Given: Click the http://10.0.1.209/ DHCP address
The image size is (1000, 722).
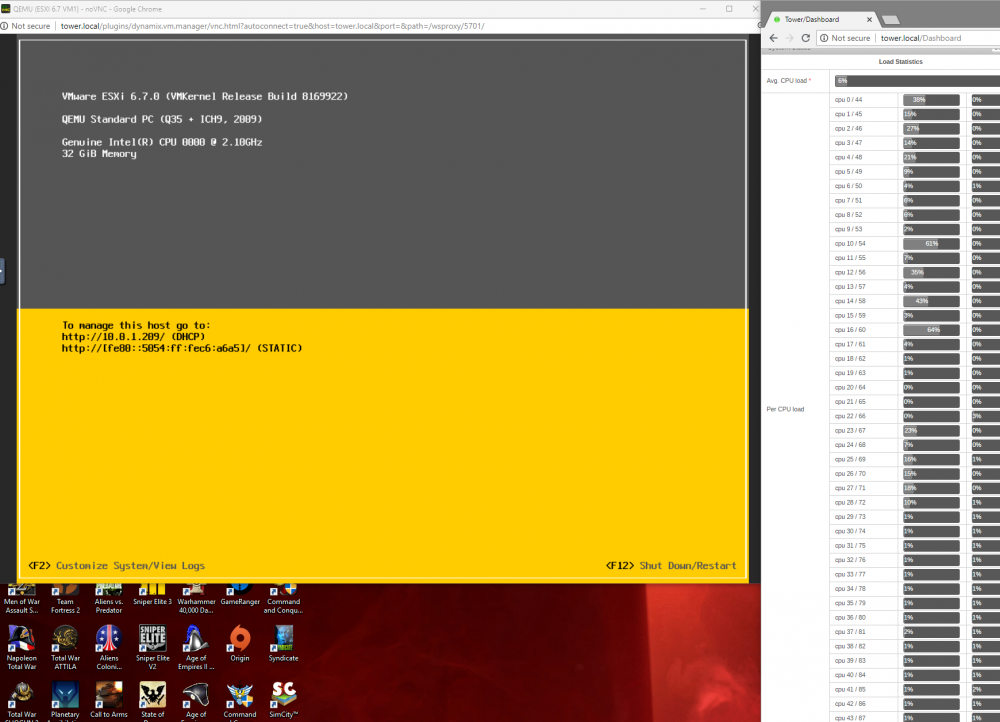Looking at the screenshot, I should pos(133,337).
